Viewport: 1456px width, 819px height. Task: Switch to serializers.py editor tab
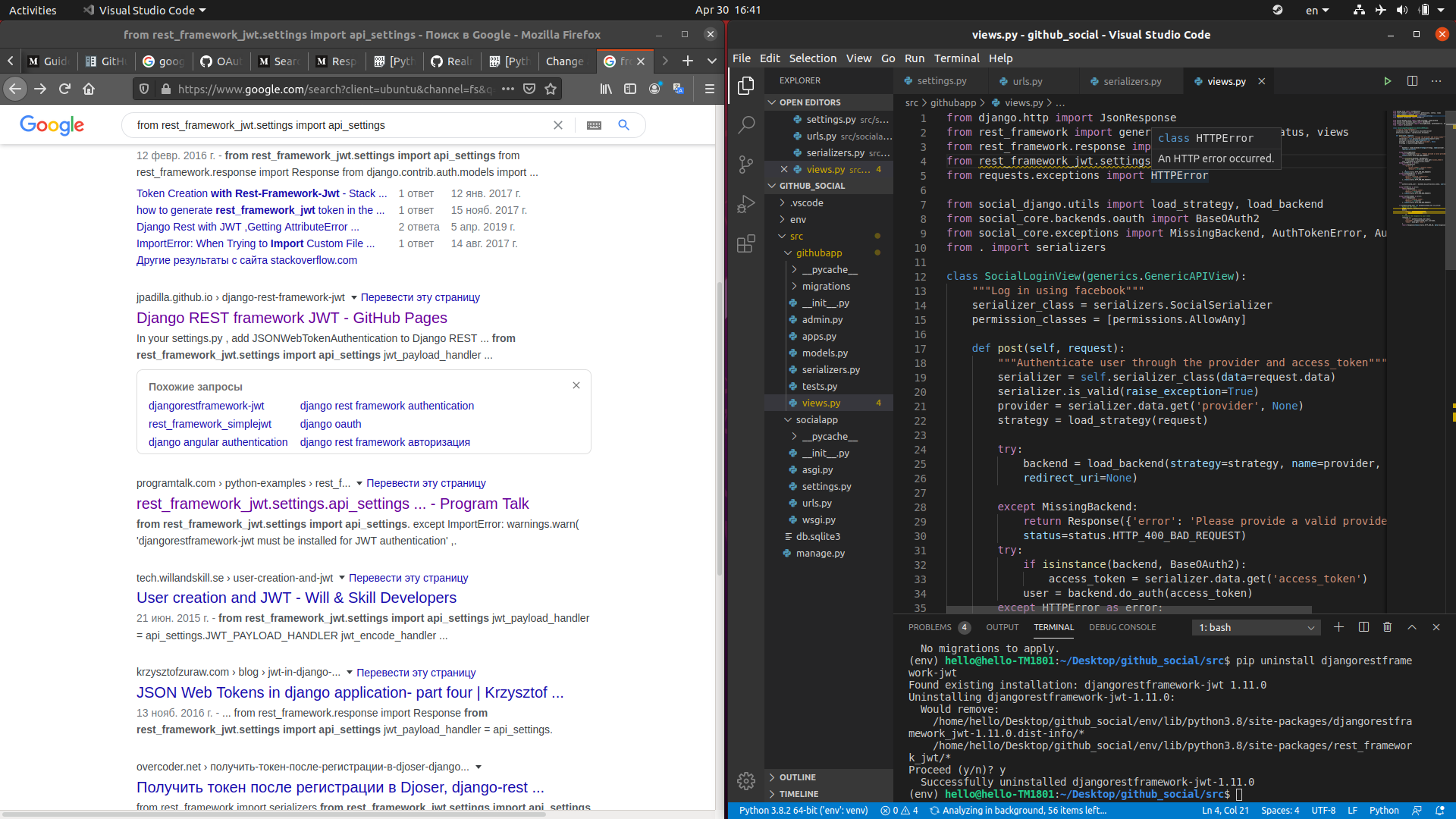(x=1131, y=81)
